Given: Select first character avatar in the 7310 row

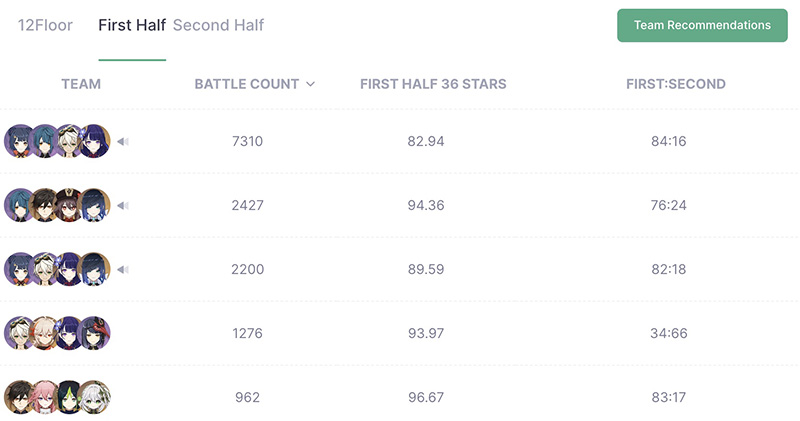Looking at the screenshot, I should tap(20, 141).
